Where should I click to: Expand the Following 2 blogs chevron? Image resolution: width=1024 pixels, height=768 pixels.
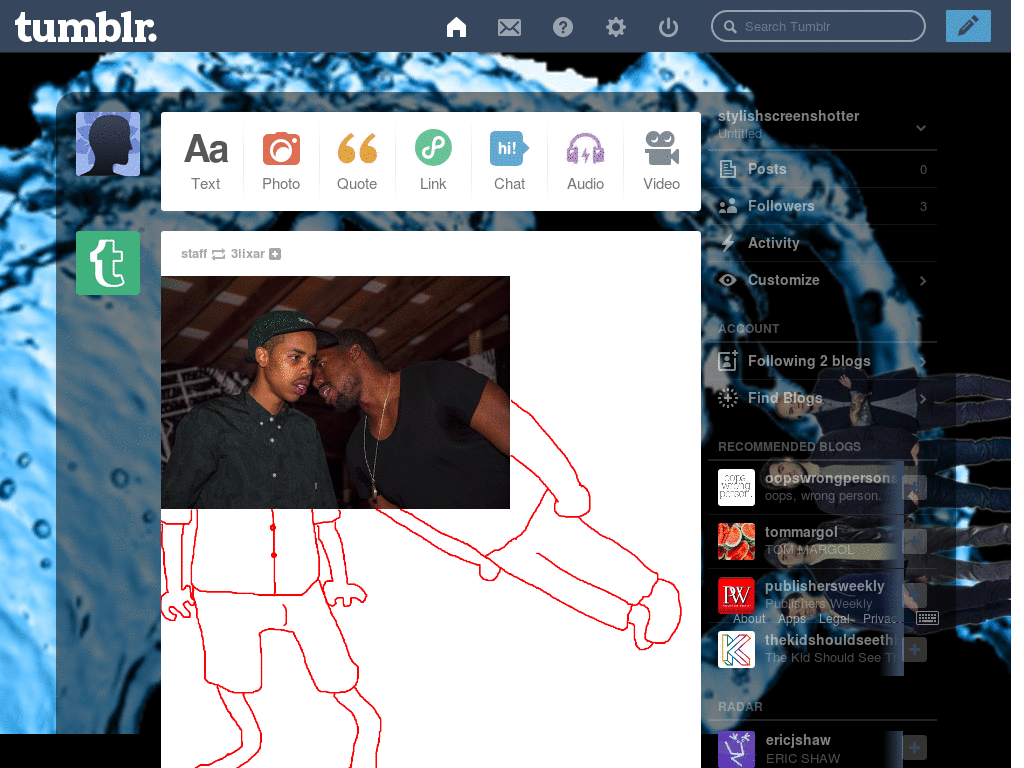point(923,362)
